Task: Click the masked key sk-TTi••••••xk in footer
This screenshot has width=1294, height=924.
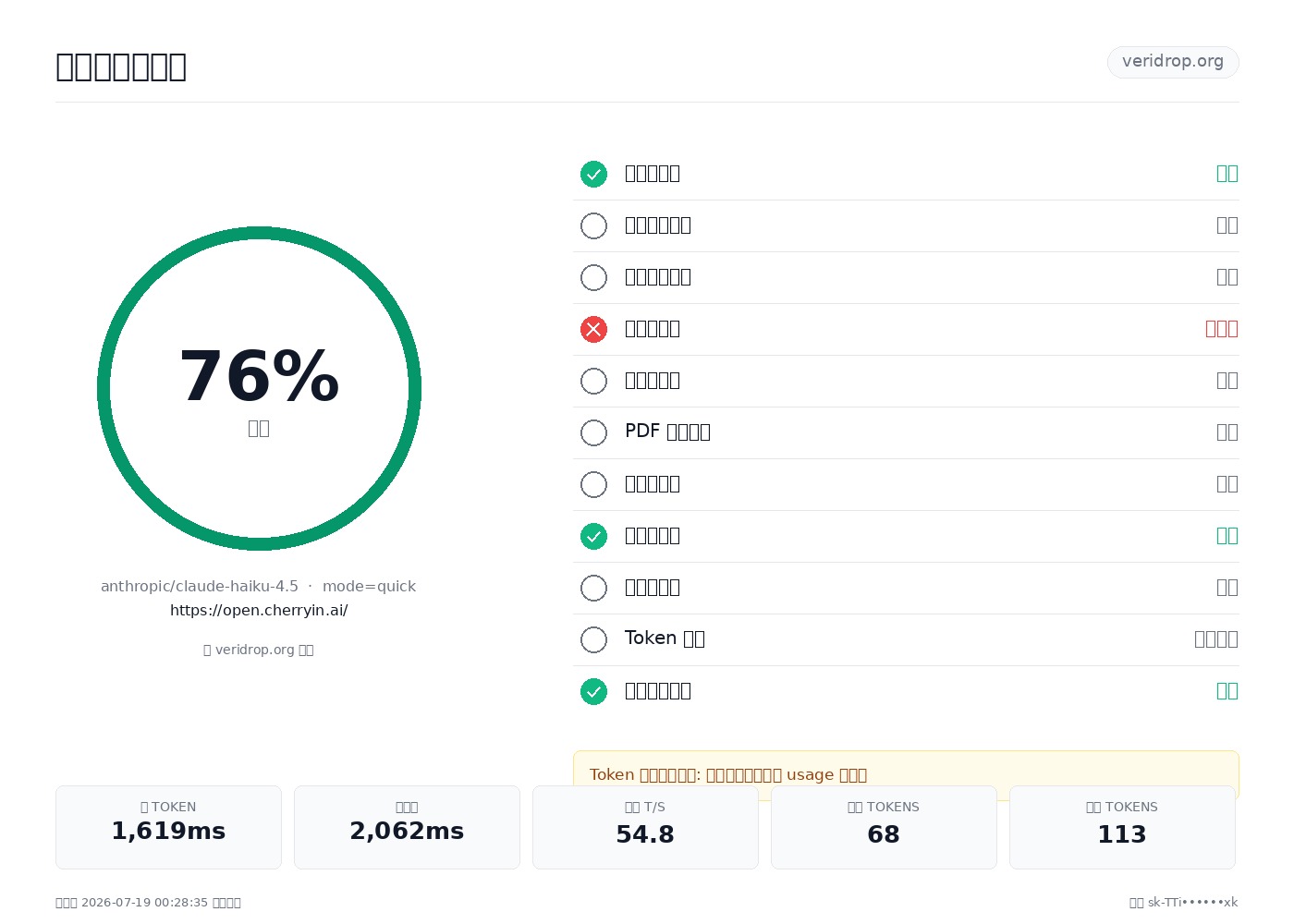Action: [x=1192, y=903]
